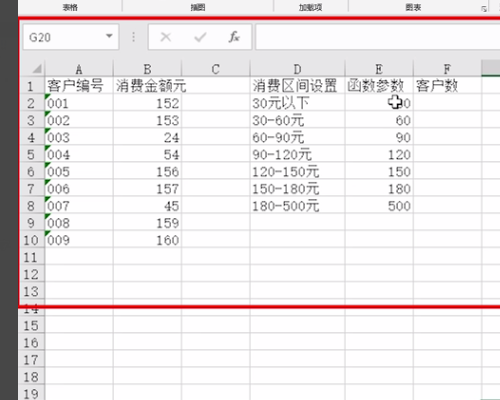Select column A header
500x400 pixels.
(x=79, y=69)
